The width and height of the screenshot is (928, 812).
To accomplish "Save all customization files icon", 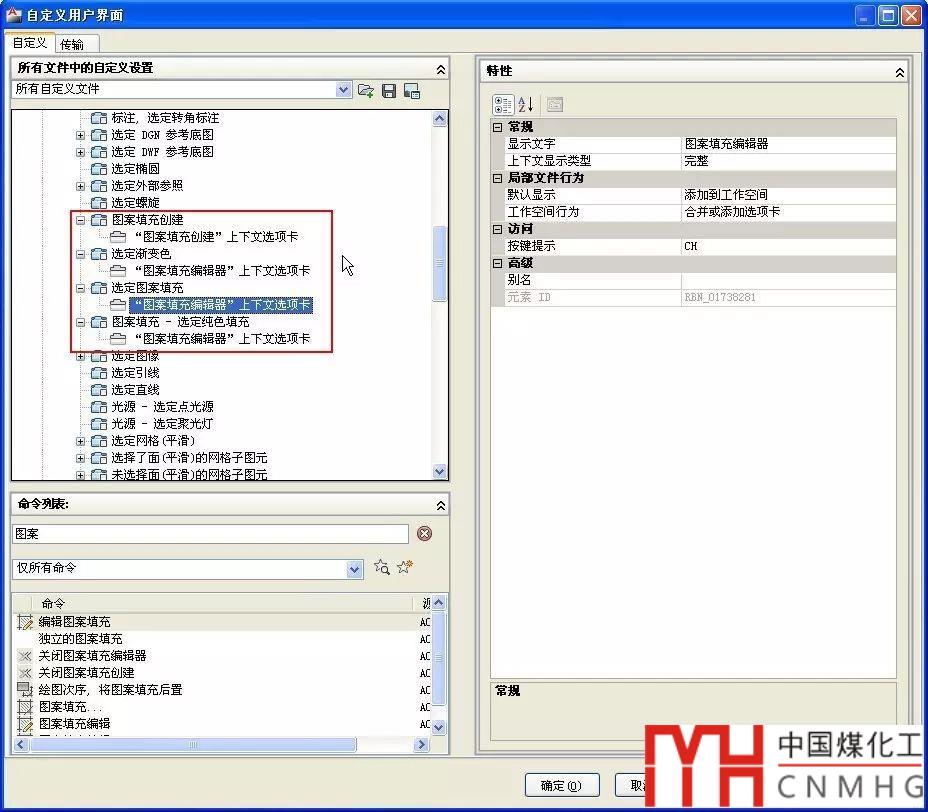I will tap(389, 91).
